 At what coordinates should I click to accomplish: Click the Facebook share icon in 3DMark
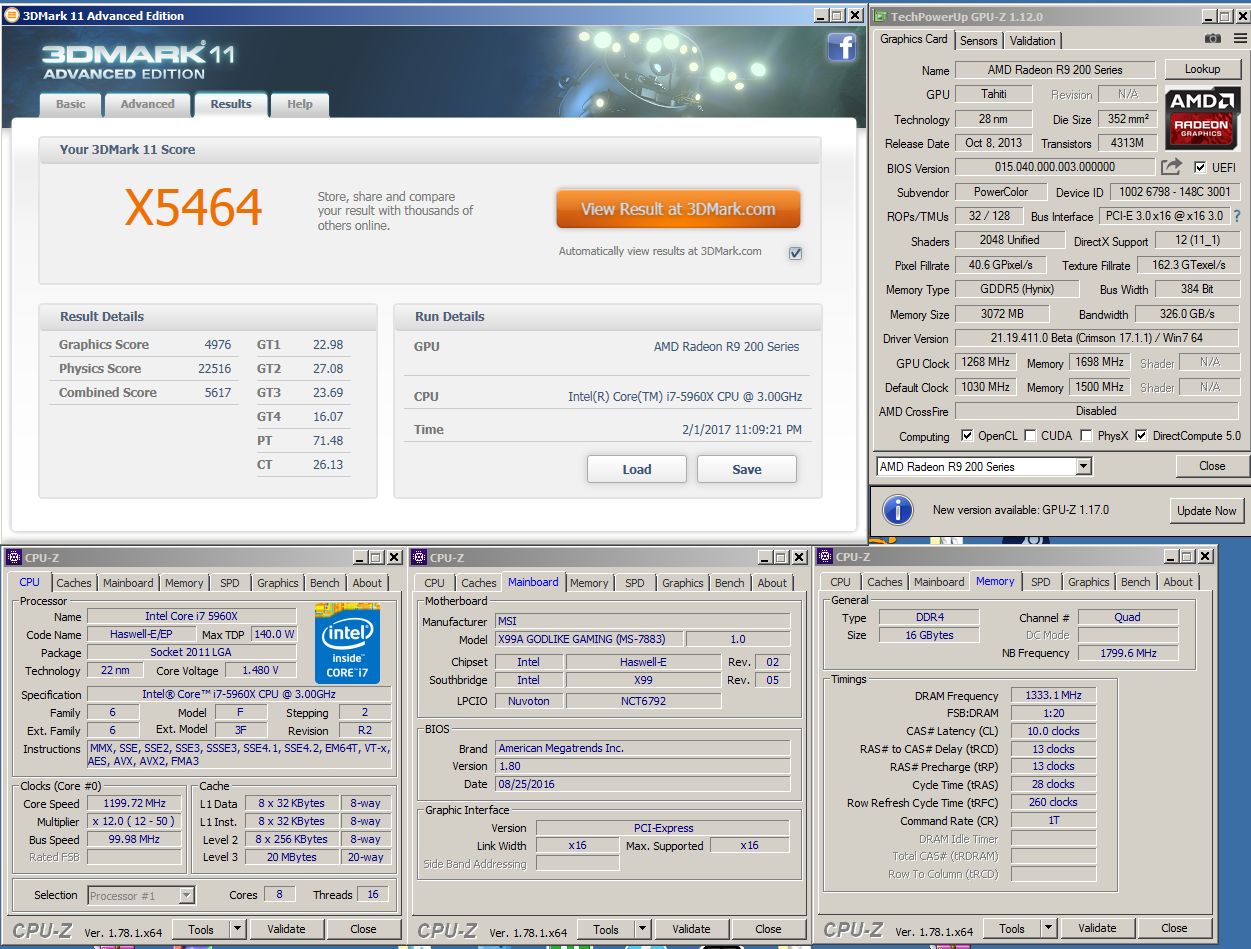[841, 47]
